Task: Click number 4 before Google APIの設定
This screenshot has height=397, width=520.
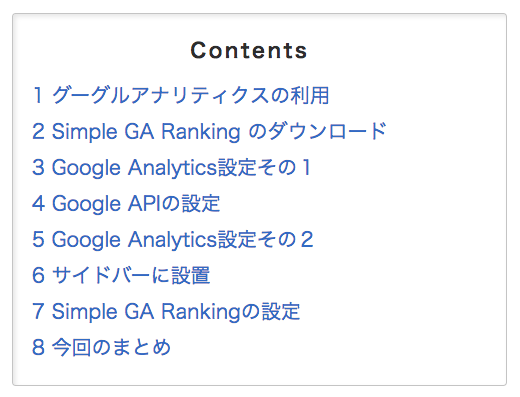Action: 38,203
